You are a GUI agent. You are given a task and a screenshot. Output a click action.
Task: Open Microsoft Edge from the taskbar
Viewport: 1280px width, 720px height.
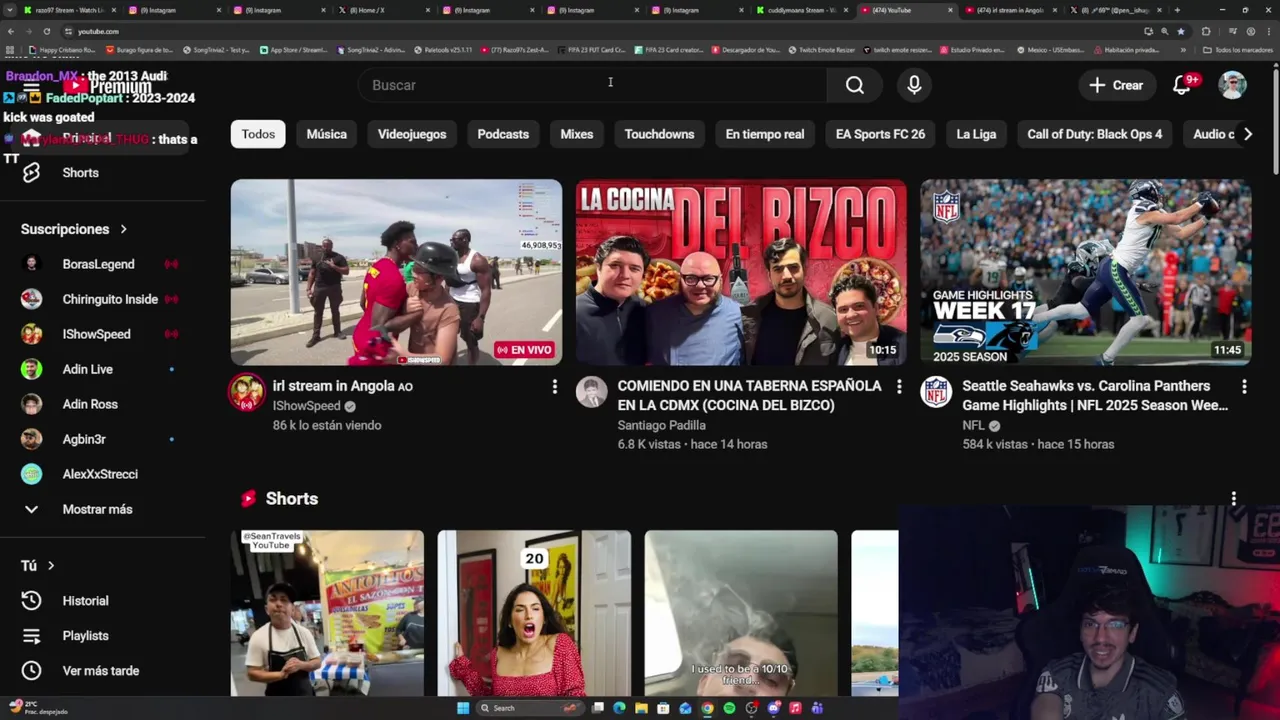coord(619,708)
